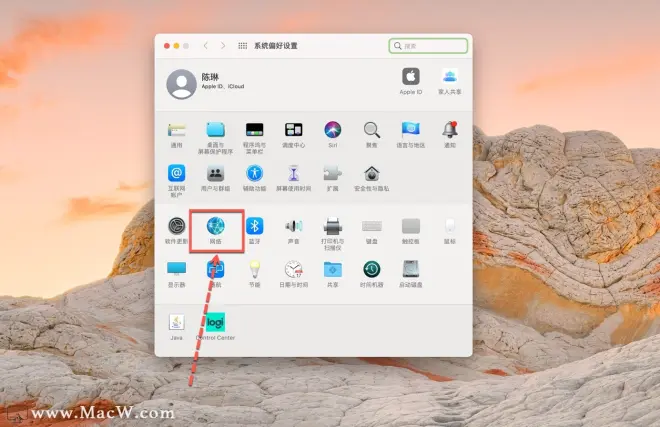Open Trackpad preferences

(411, 226)
